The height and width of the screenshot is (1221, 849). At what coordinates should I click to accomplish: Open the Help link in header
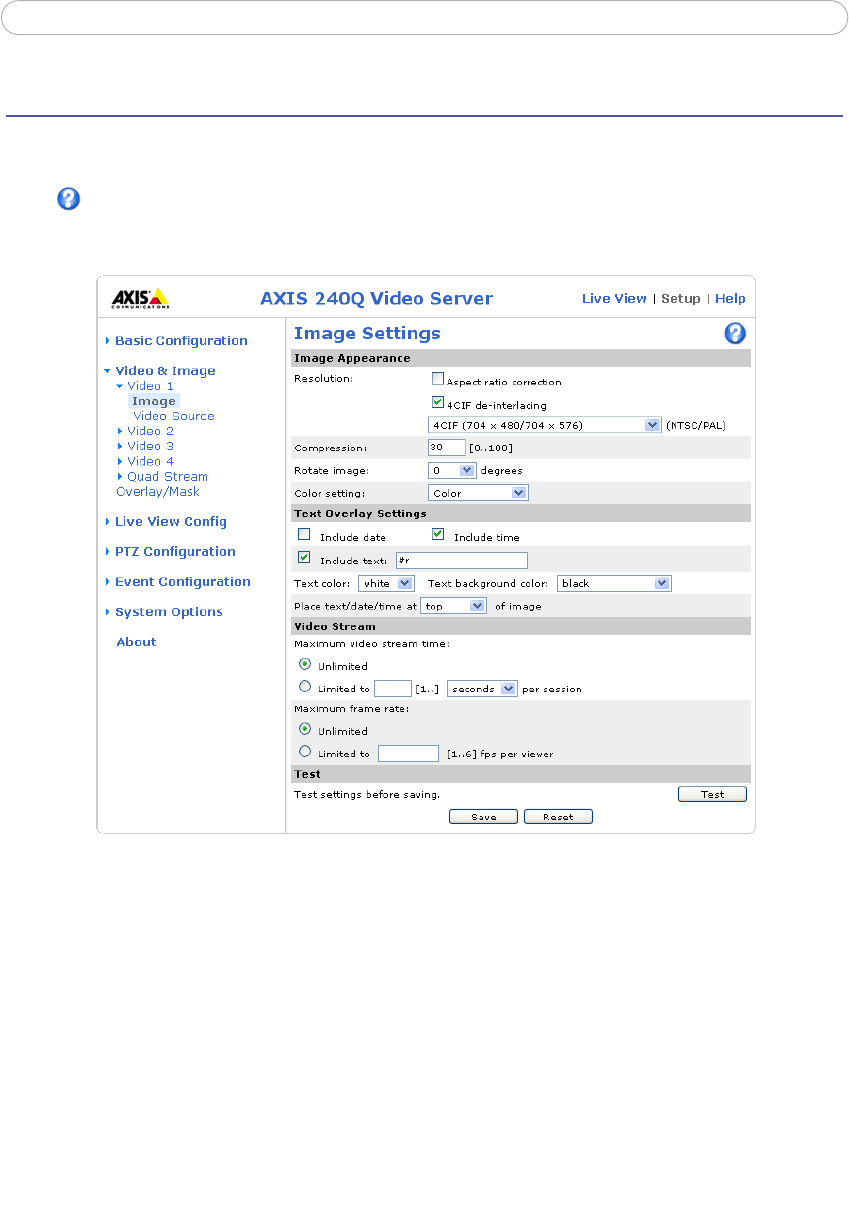tap(729, 299)
